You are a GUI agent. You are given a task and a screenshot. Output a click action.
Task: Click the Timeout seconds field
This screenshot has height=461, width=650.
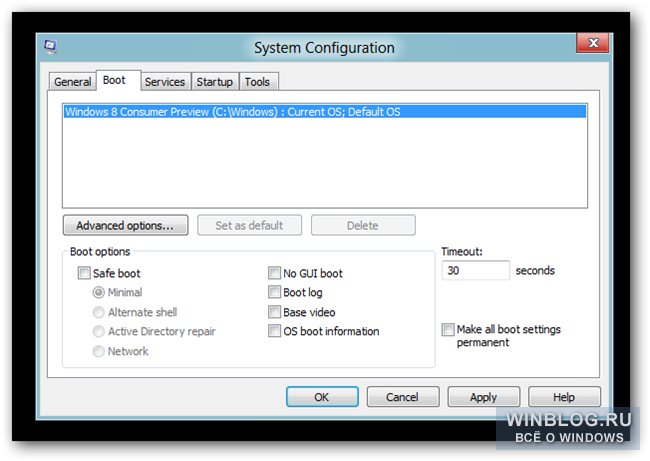tap(475, 270)
